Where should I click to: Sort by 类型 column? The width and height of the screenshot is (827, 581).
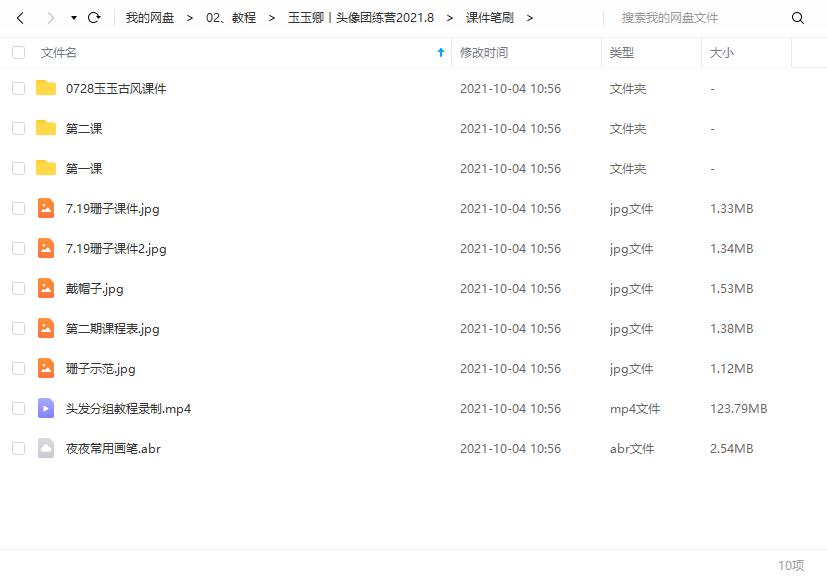pos(621,53)
